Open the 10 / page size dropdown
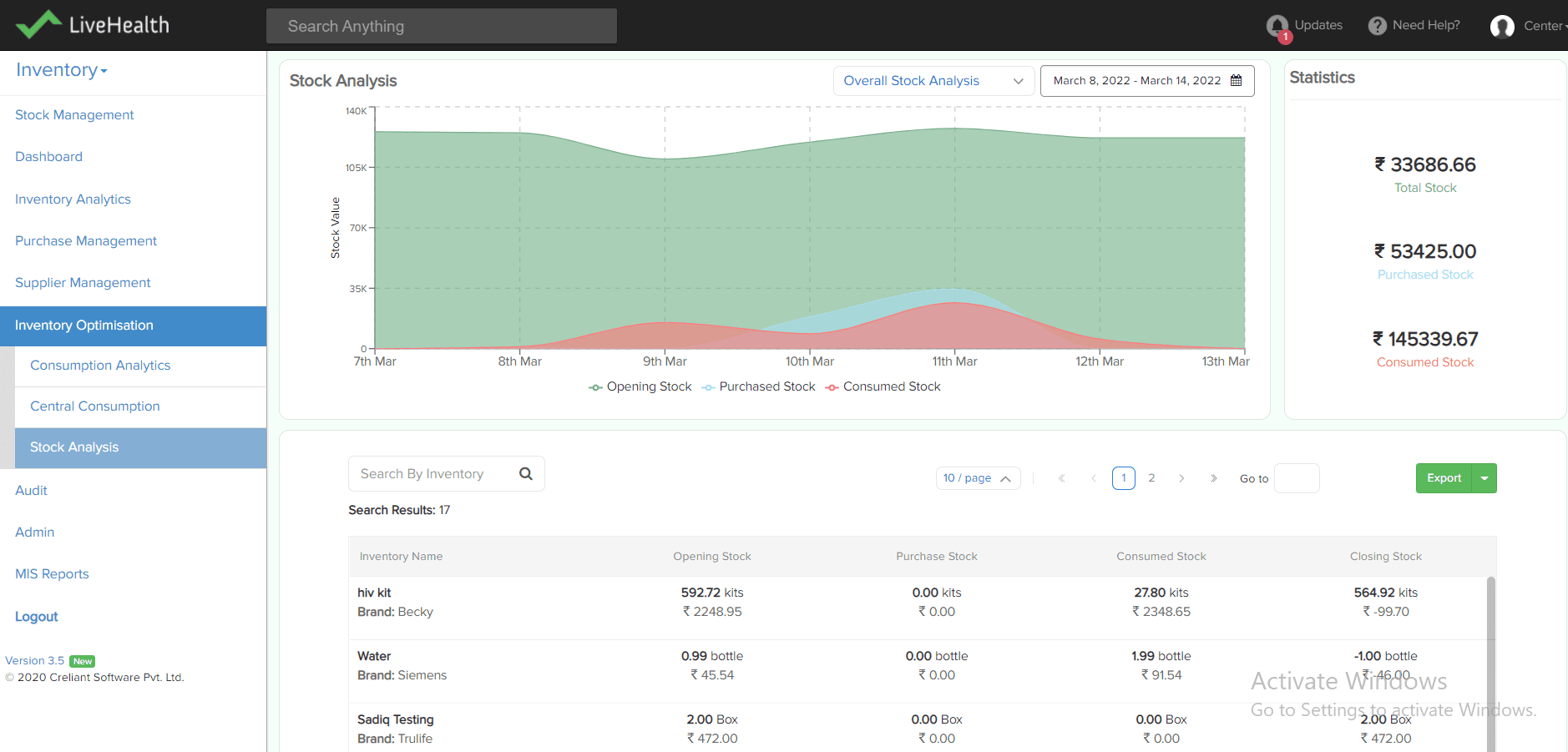Image resolution: width=1568 pixels, height=752 pixels. [x=977, y=478]
